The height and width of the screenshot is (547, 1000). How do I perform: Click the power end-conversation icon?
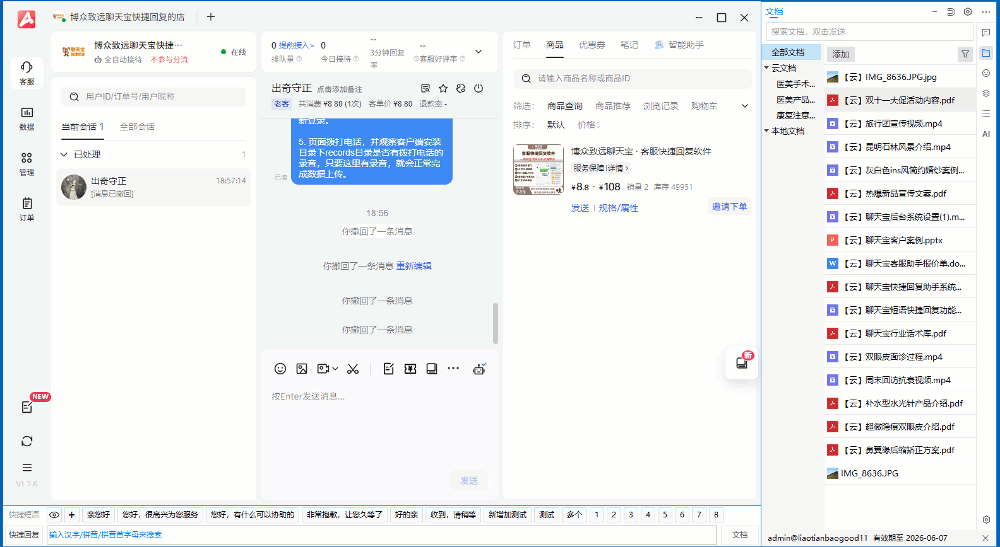(x=478, y=89)
